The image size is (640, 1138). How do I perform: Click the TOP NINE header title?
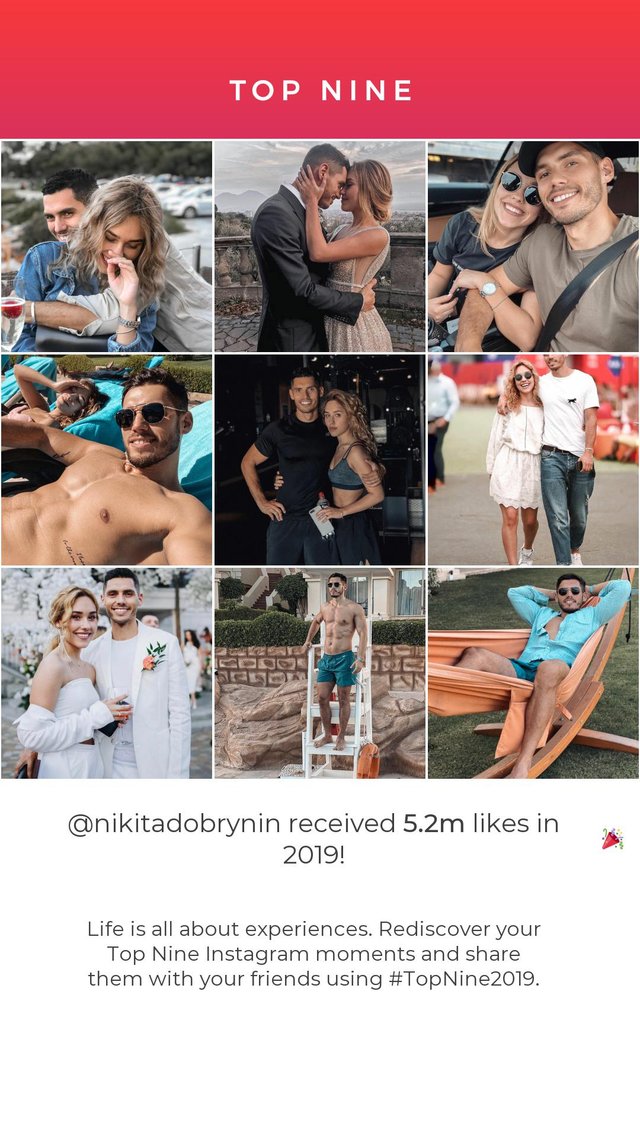pos(321,91)
